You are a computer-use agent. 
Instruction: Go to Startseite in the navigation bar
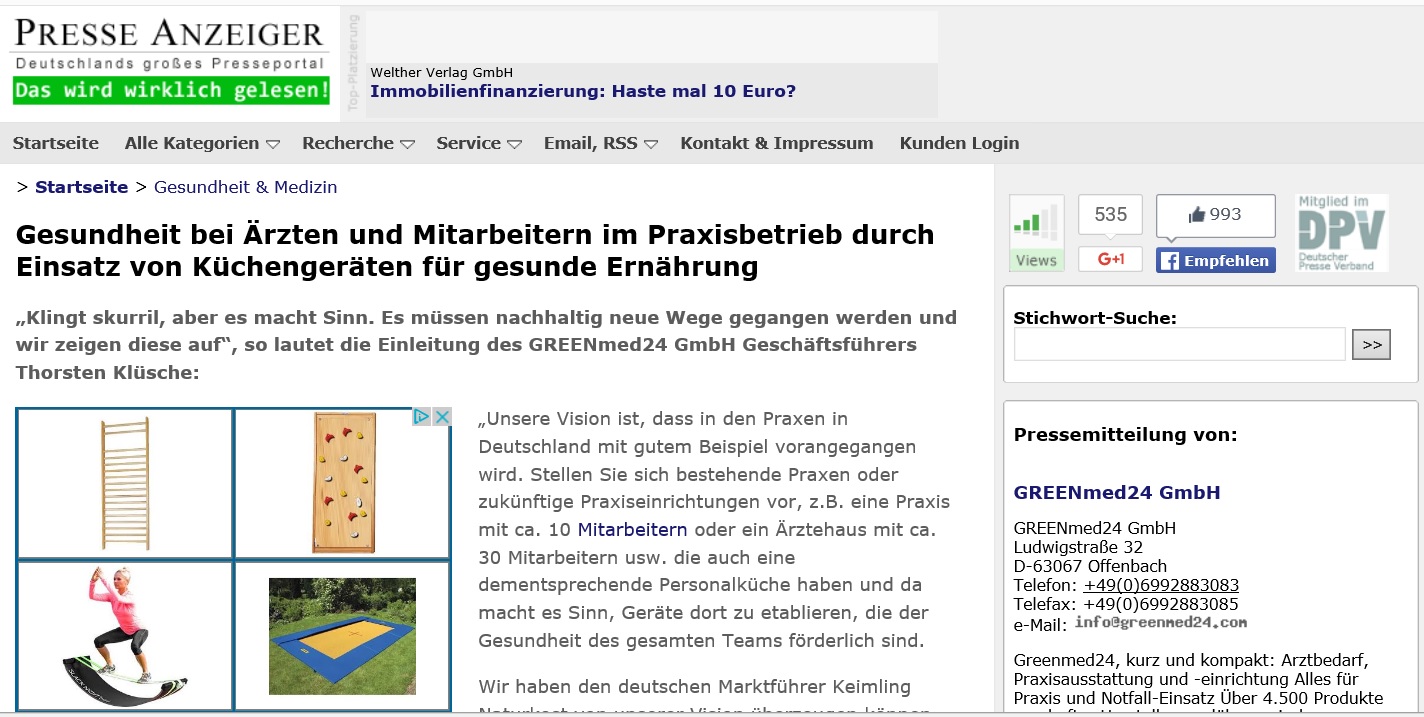point(56,143)
